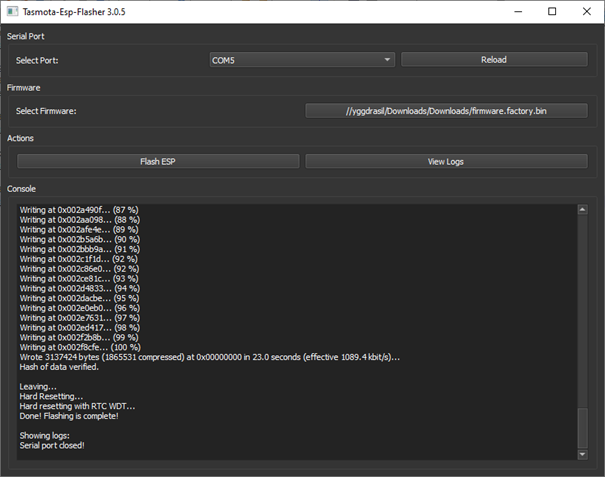Open View Logs
Screen dimensions: 605x477
pyautogui.click(x=446, y=161)
